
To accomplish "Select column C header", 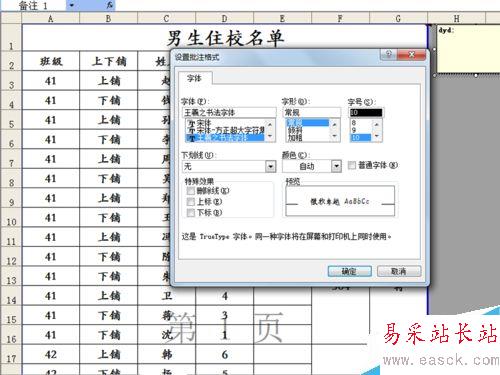I will click(x=166, y=18).
